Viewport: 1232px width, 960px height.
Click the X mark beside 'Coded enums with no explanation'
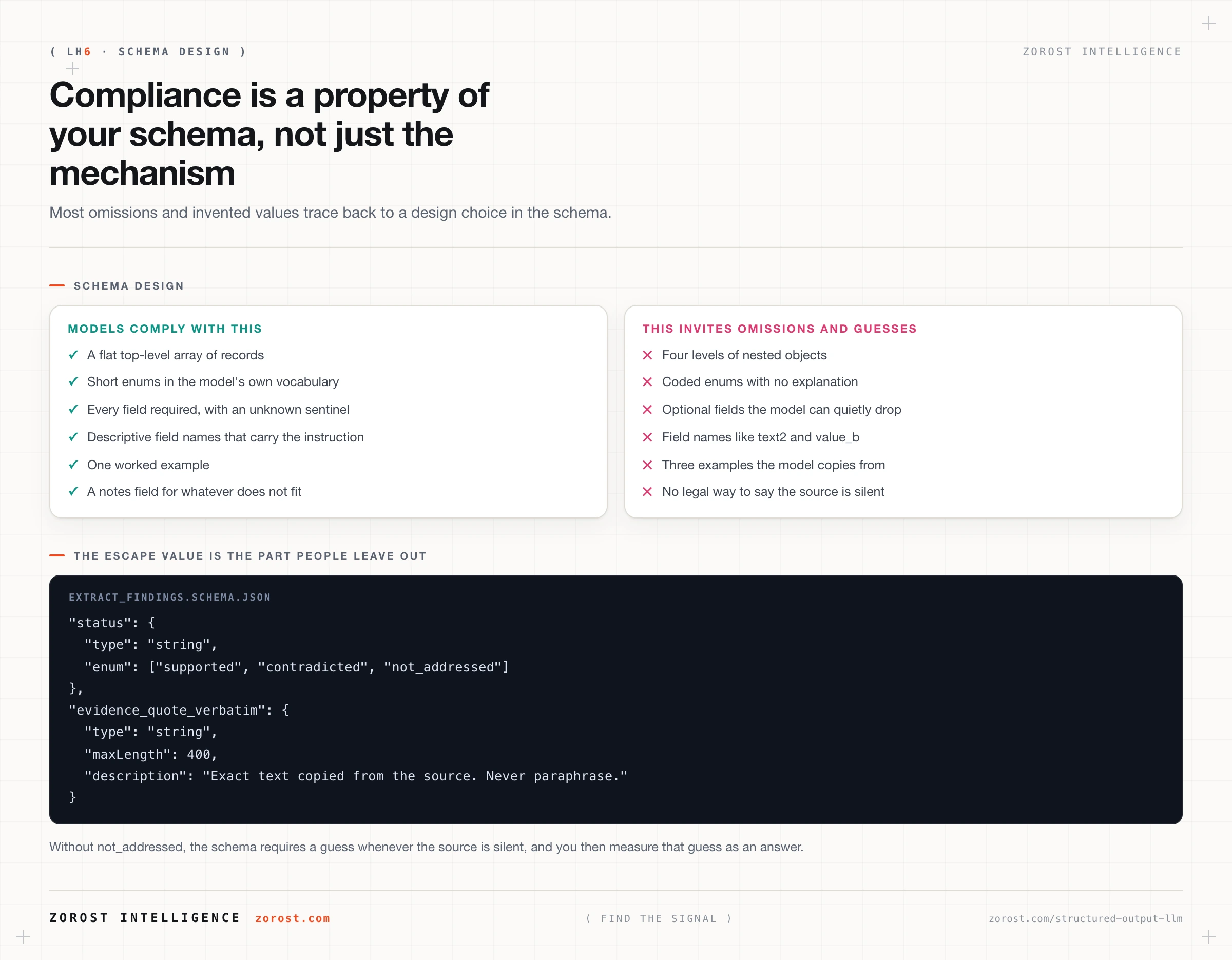click(x=648, y=382)
